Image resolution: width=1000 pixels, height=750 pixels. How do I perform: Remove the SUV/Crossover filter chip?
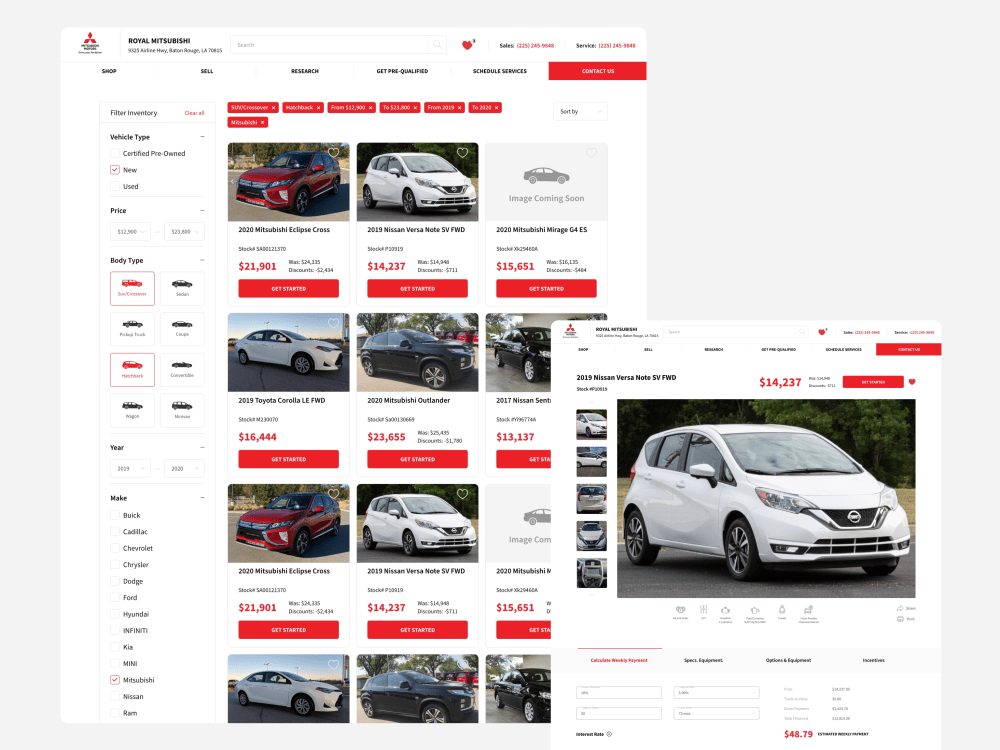(274, 108)
